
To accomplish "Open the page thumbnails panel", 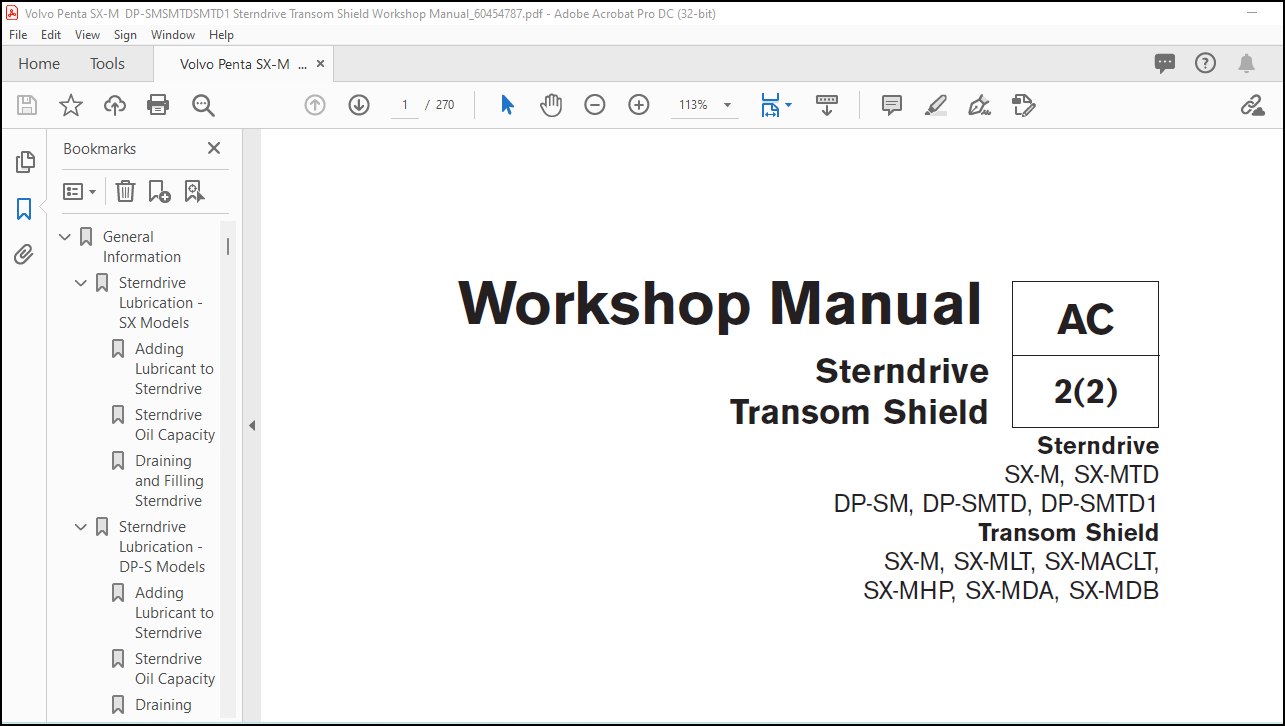I will 25,162.
